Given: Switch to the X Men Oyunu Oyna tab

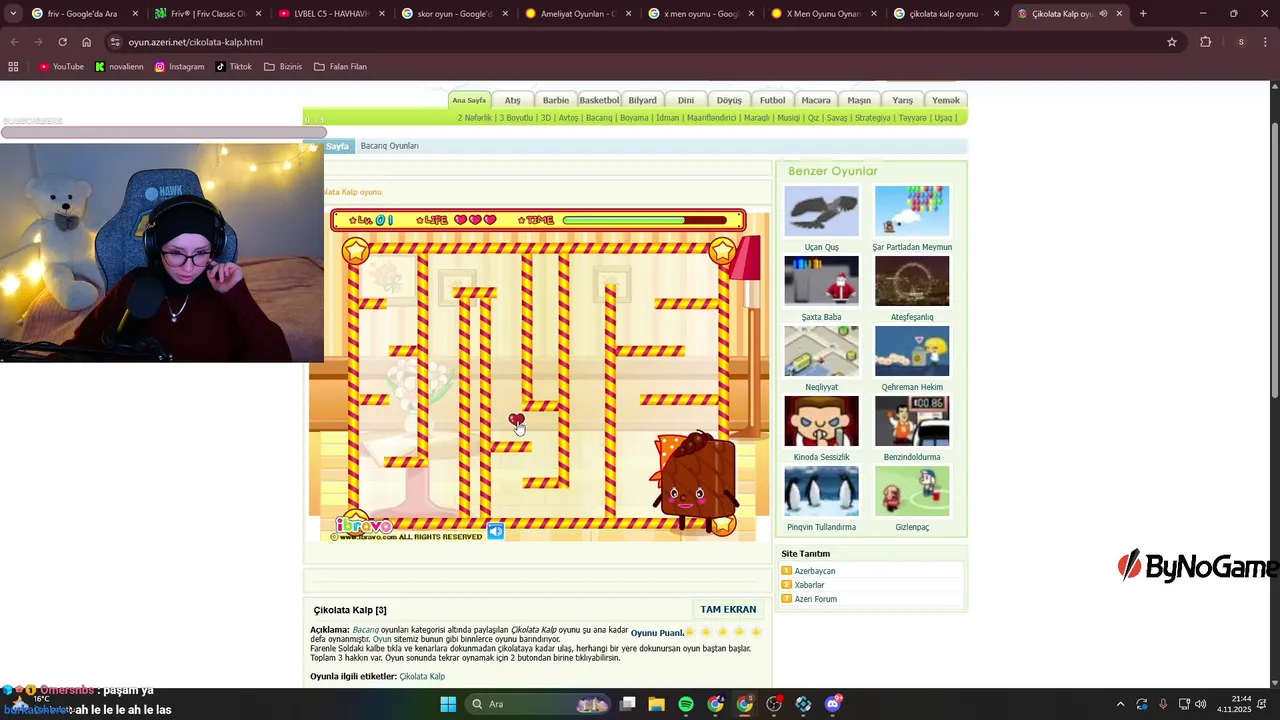Looking at the screenshot, I should (825, 14).
